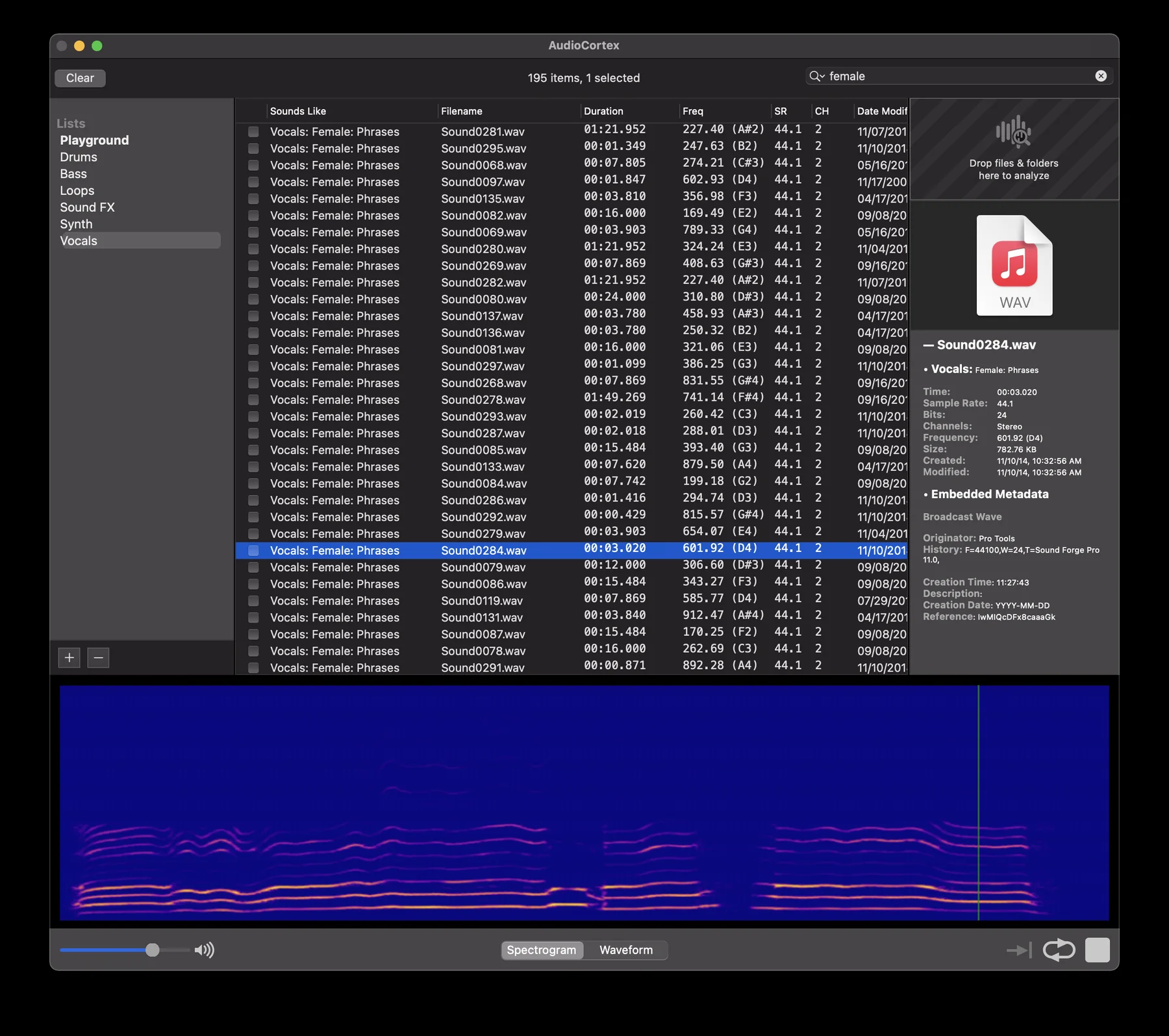This screenshot has height=1036, width=1169.
Task: Select the Drums list
Action: (x=79, y=157)
